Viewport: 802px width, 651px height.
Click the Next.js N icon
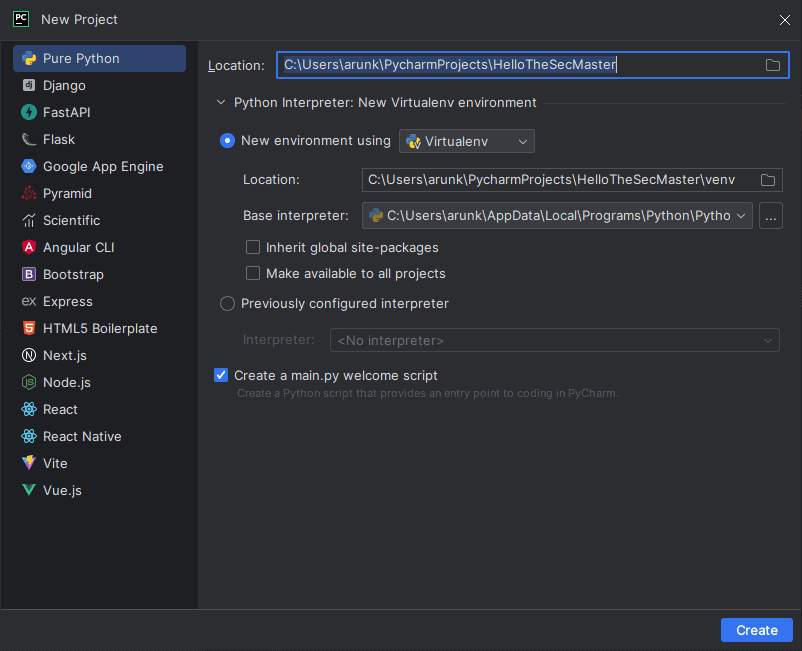coord(29,355)
